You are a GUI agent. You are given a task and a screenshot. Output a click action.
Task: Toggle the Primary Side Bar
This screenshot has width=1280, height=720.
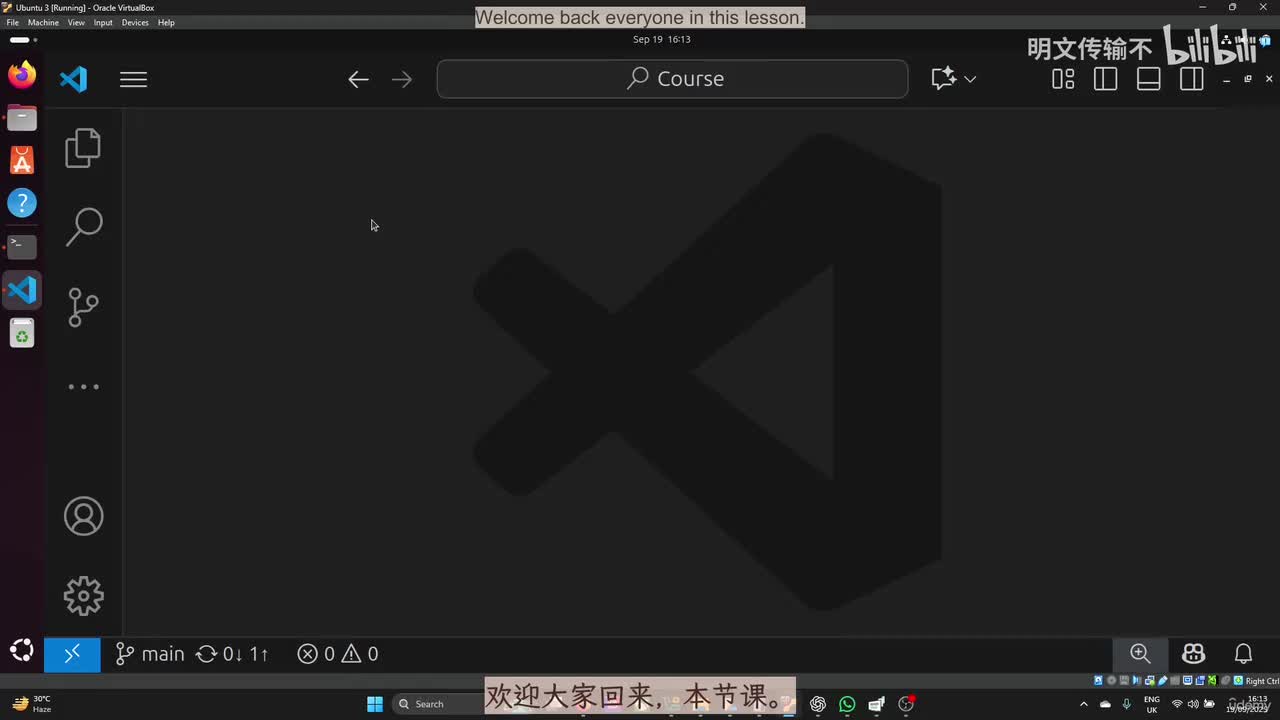coord(1106,79)
